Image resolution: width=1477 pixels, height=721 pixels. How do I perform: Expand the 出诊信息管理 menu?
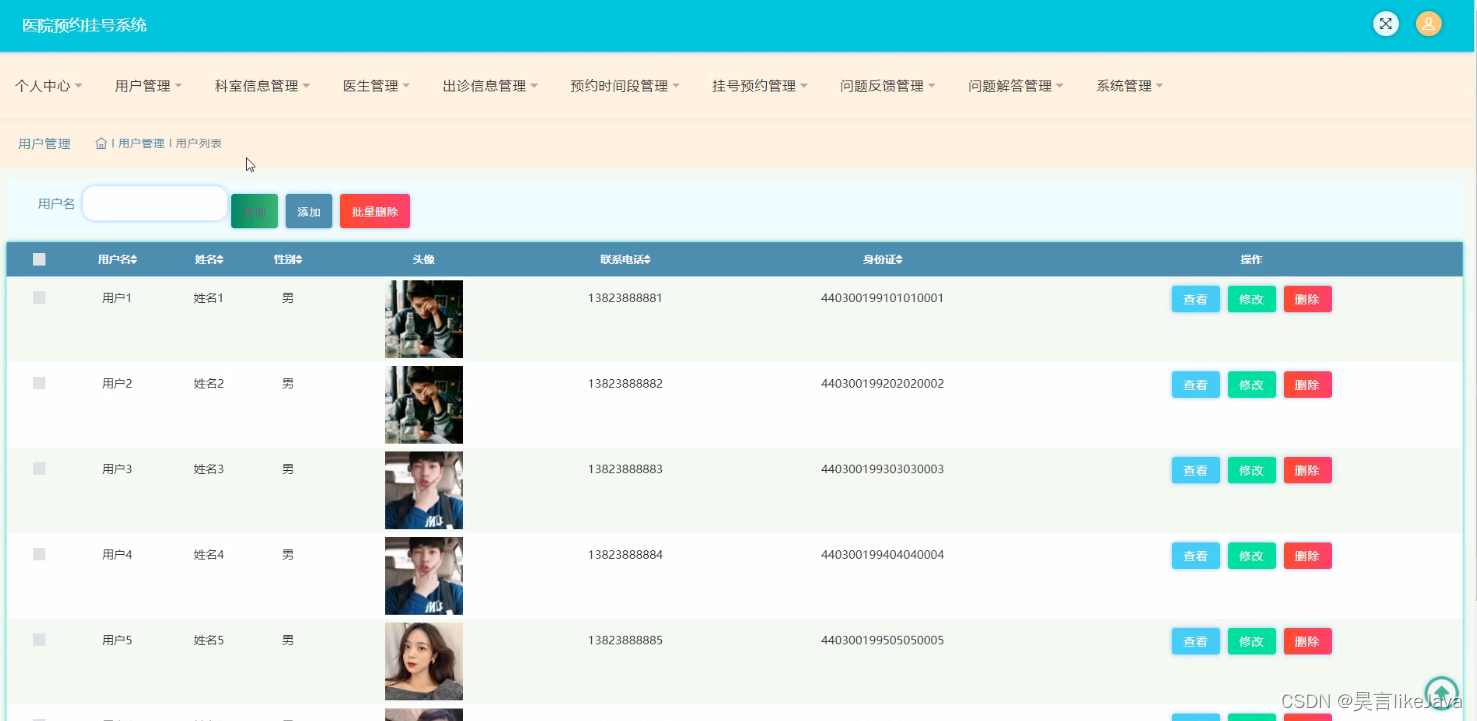pyautogui.click(x=490, y=86)
